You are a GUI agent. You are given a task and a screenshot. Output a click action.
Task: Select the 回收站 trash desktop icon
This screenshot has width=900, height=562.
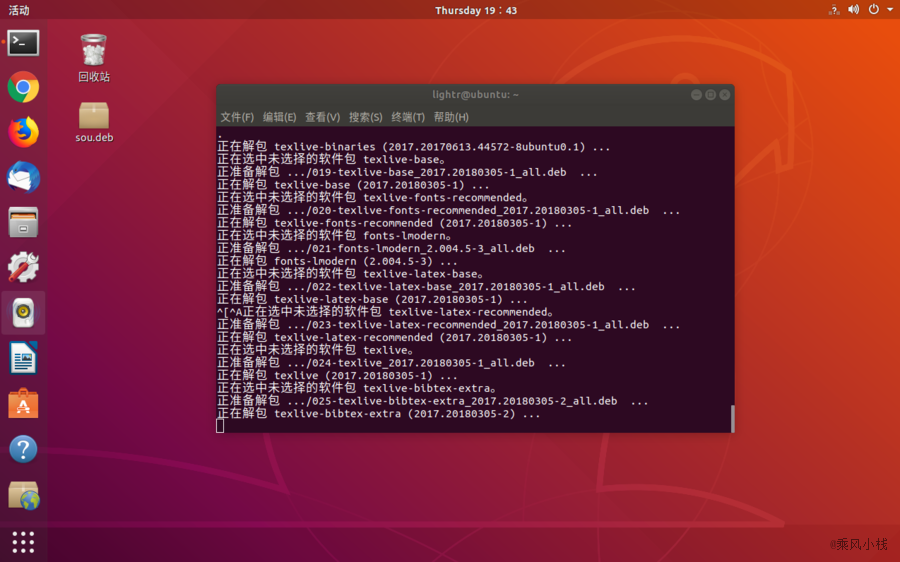(x=94, y=58)
